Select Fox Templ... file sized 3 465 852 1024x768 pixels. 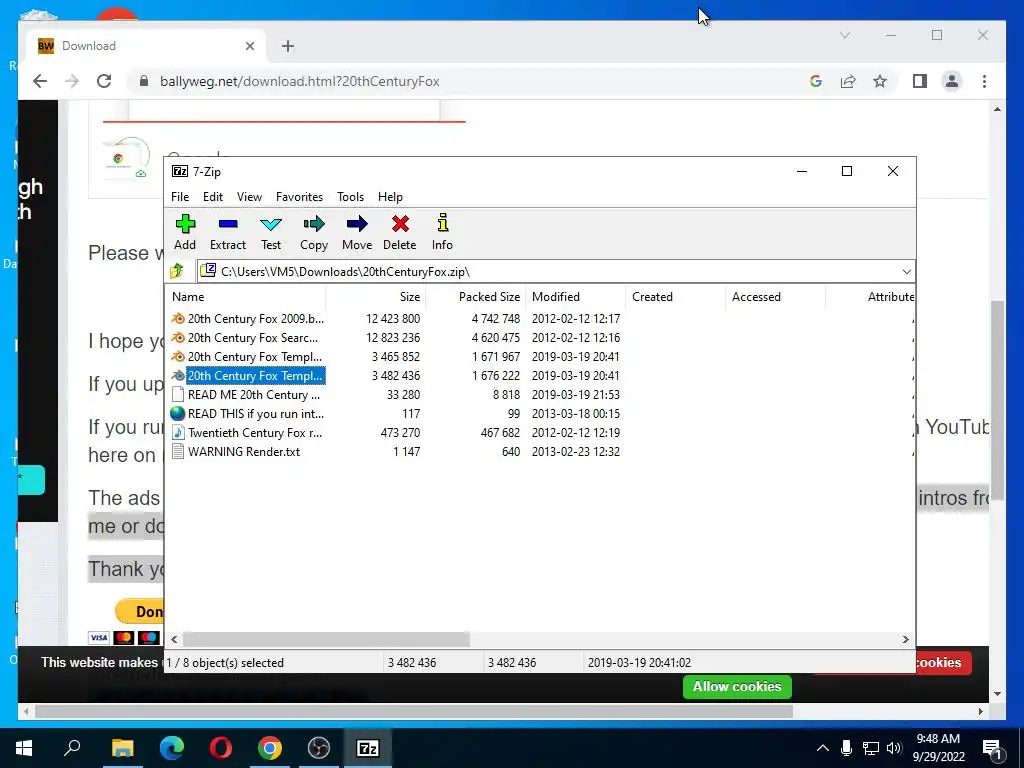click(x=255, y=357)
